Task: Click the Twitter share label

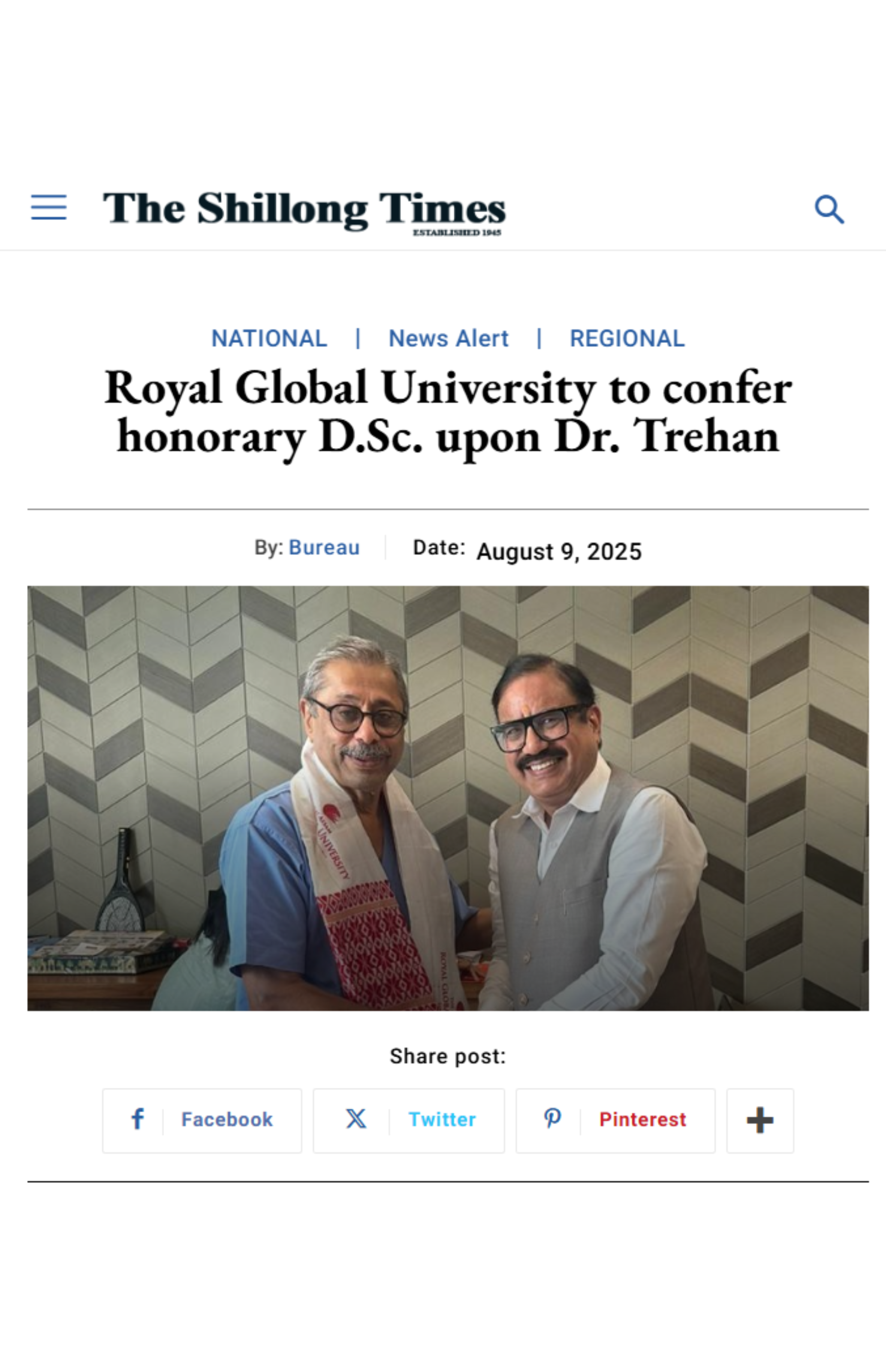Action: tap(442, 1119)
